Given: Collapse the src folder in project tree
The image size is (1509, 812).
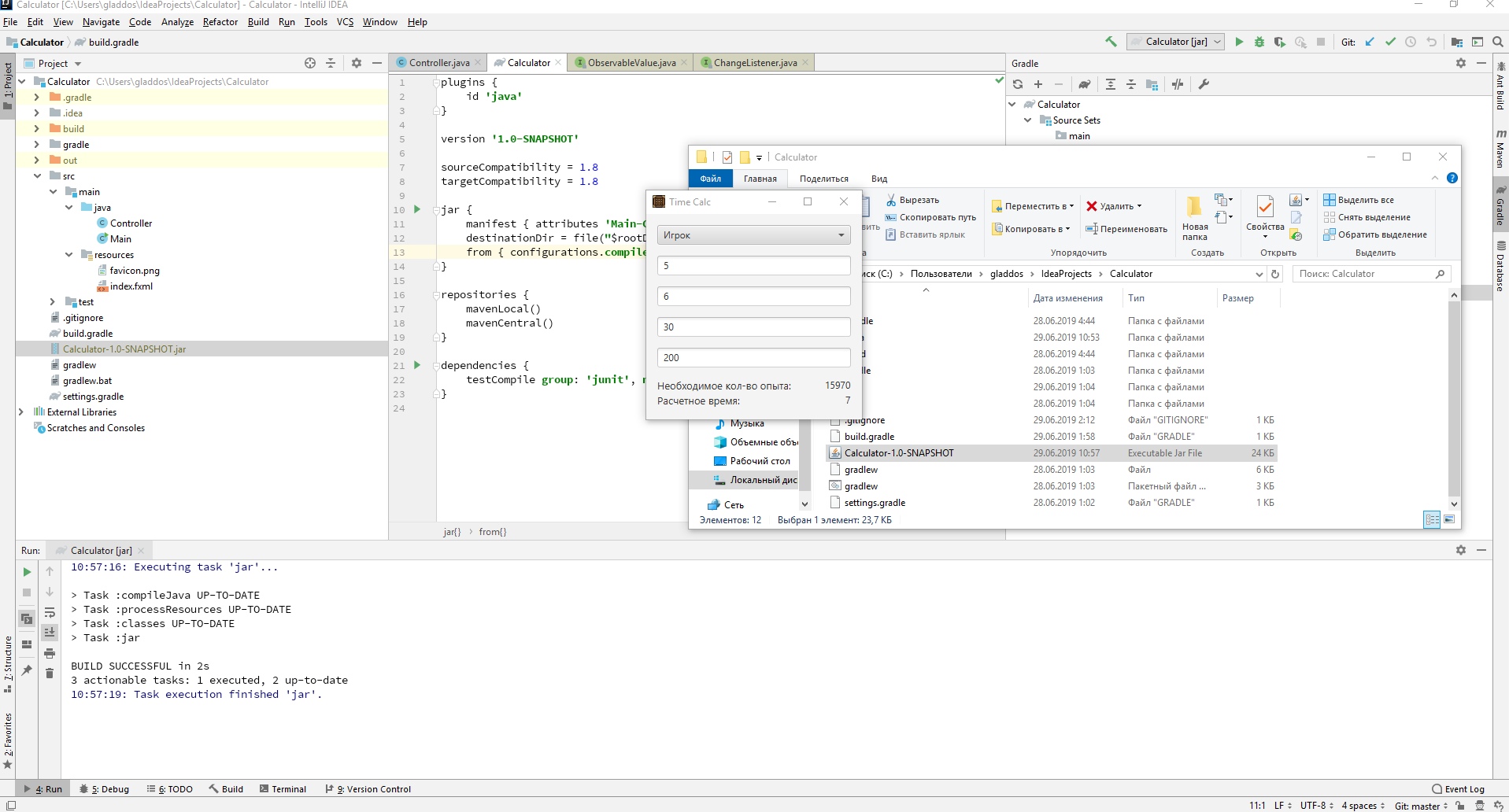Looking at the screenshot, I should coord(36,176).
